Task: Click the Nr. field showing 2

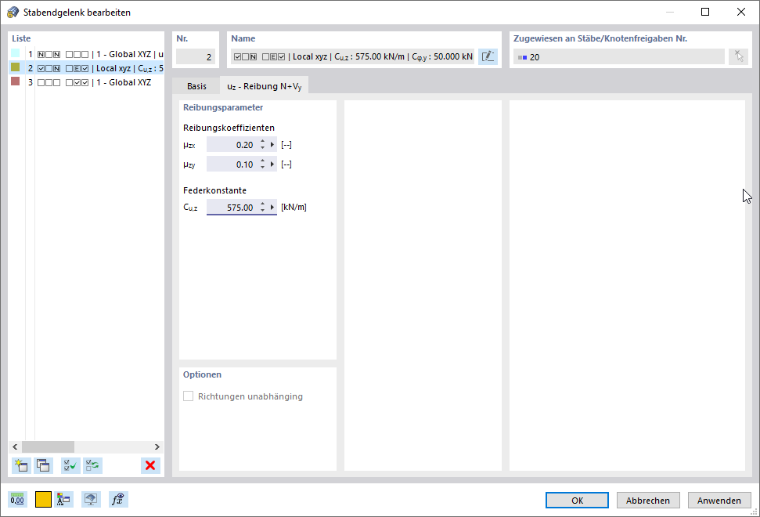Action: pos(195,57)
